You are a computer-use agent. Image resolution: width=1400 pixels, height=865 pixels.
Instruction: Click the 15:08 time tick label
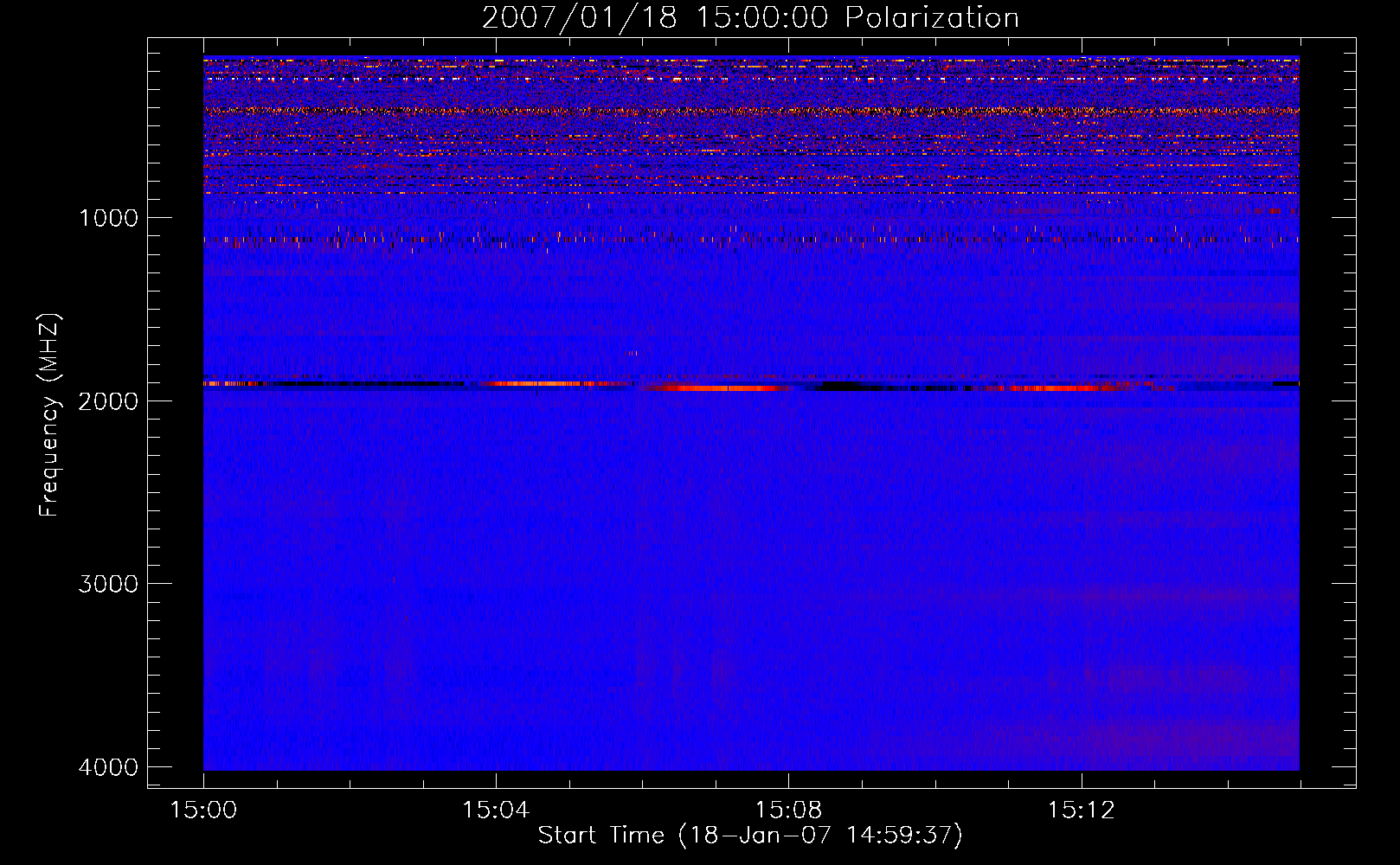[x=788, y=811]
